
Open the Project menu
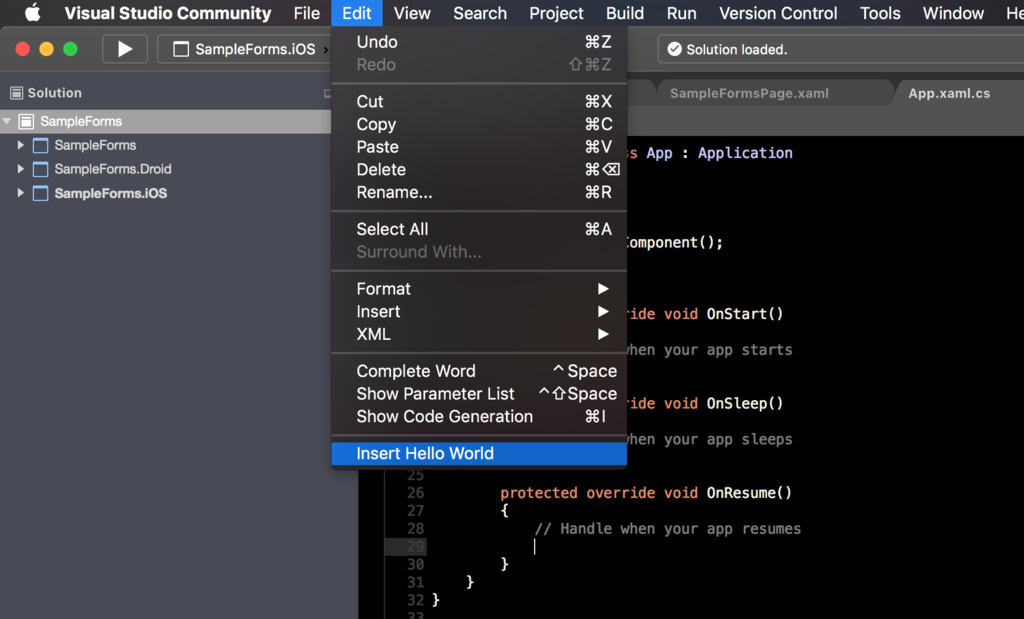tap(556, 13)
